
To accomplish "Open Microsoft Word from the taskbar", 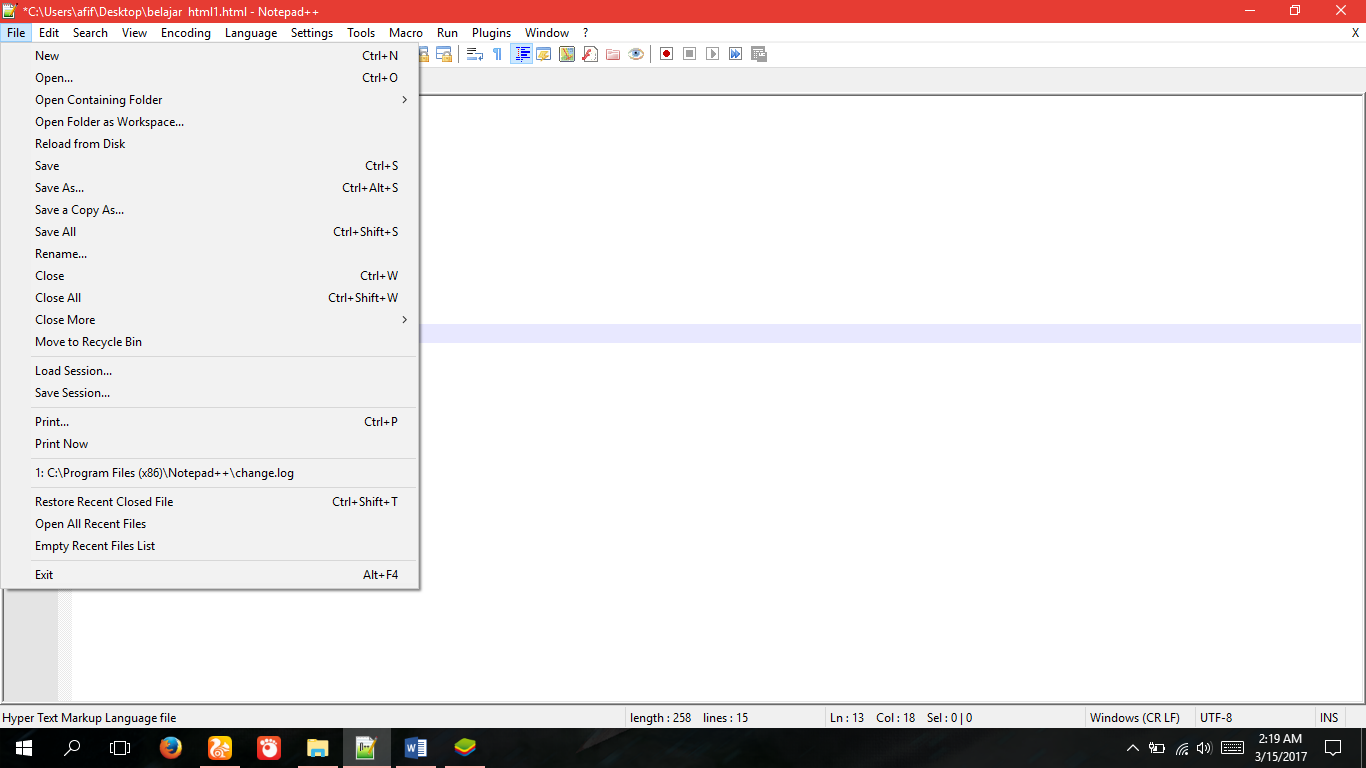I will 416,748.
